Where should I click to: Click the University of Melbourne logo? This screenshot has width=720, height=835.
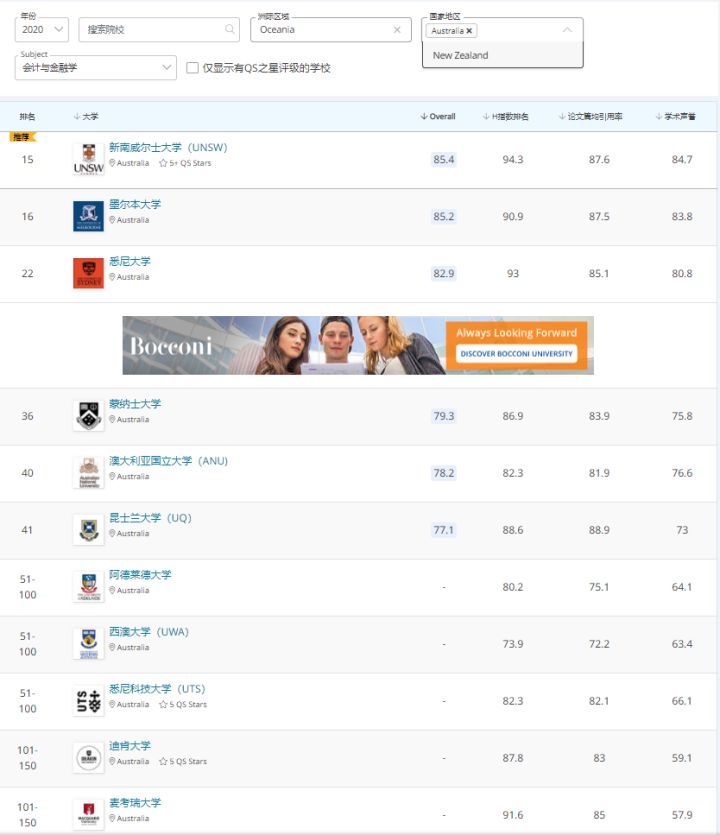click(88, 216)
